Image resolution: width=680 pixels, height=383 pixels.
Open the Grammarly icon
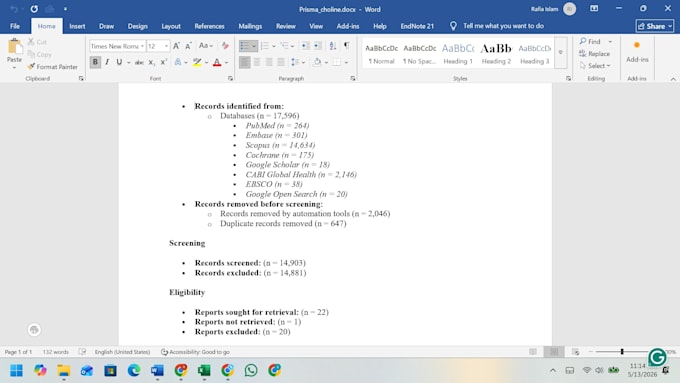point(657,357)
